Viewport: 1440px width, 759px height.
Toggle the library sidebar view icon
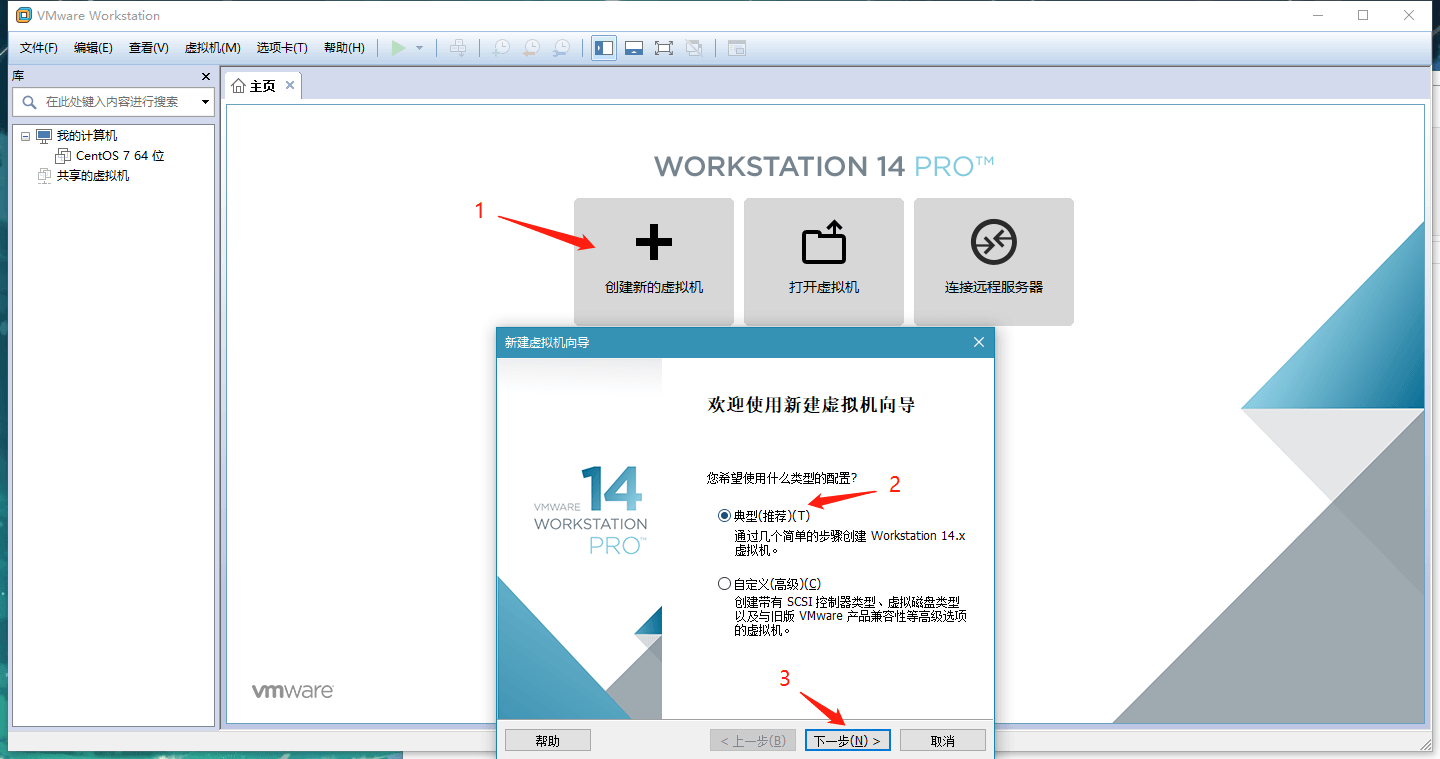click(604, 48)
